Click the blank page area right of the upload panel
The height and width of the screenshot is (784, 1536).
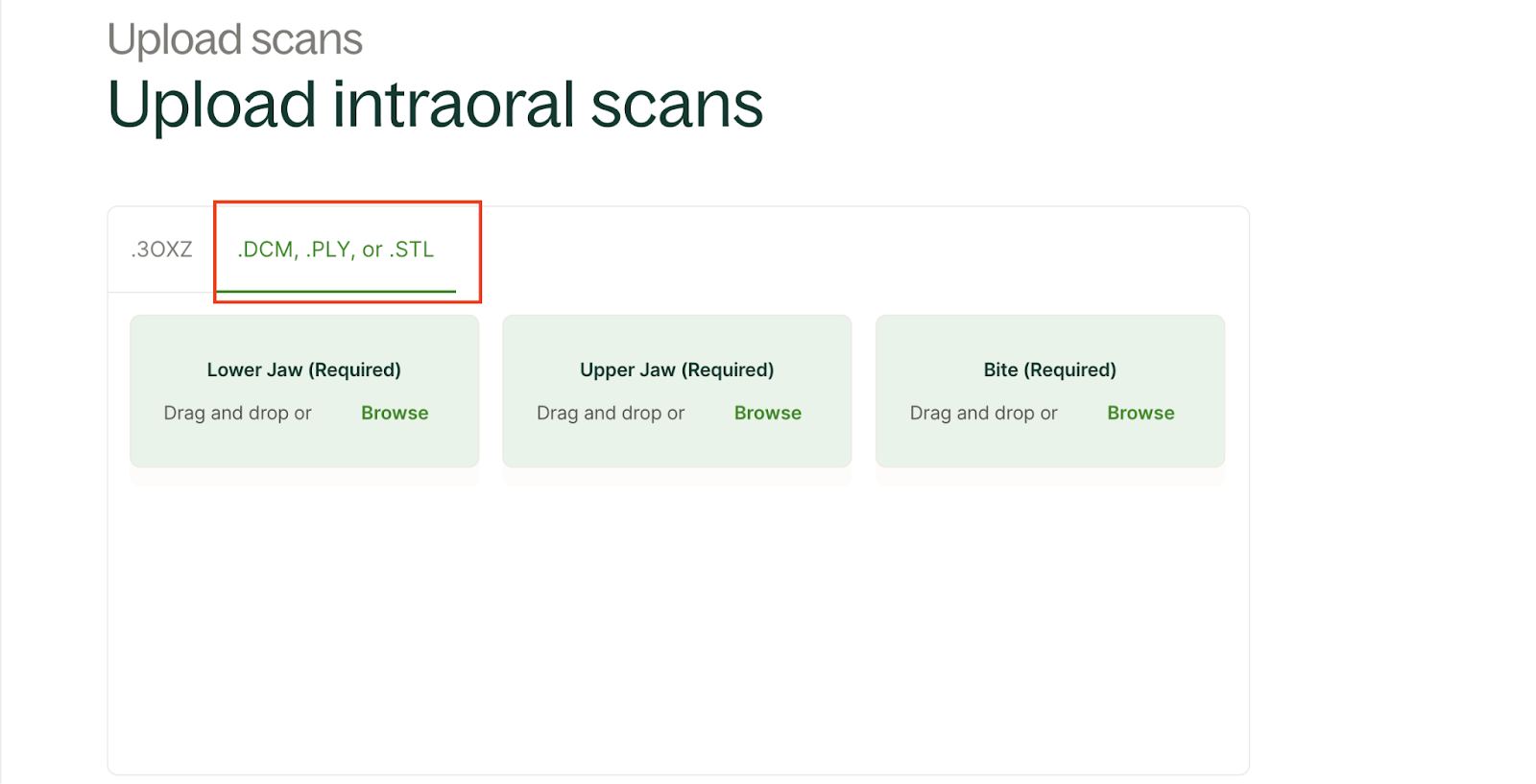tap(1392, 480)
